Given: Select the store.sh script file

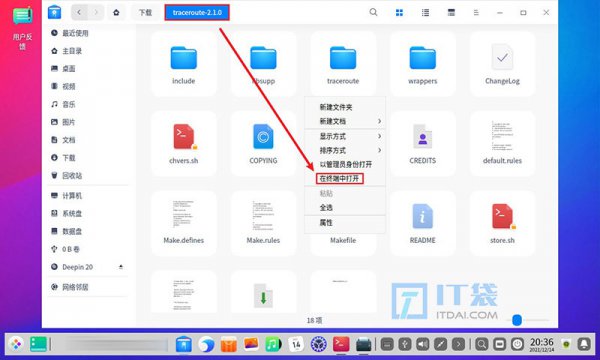Looking at the screenshot, I should [502, 223].
